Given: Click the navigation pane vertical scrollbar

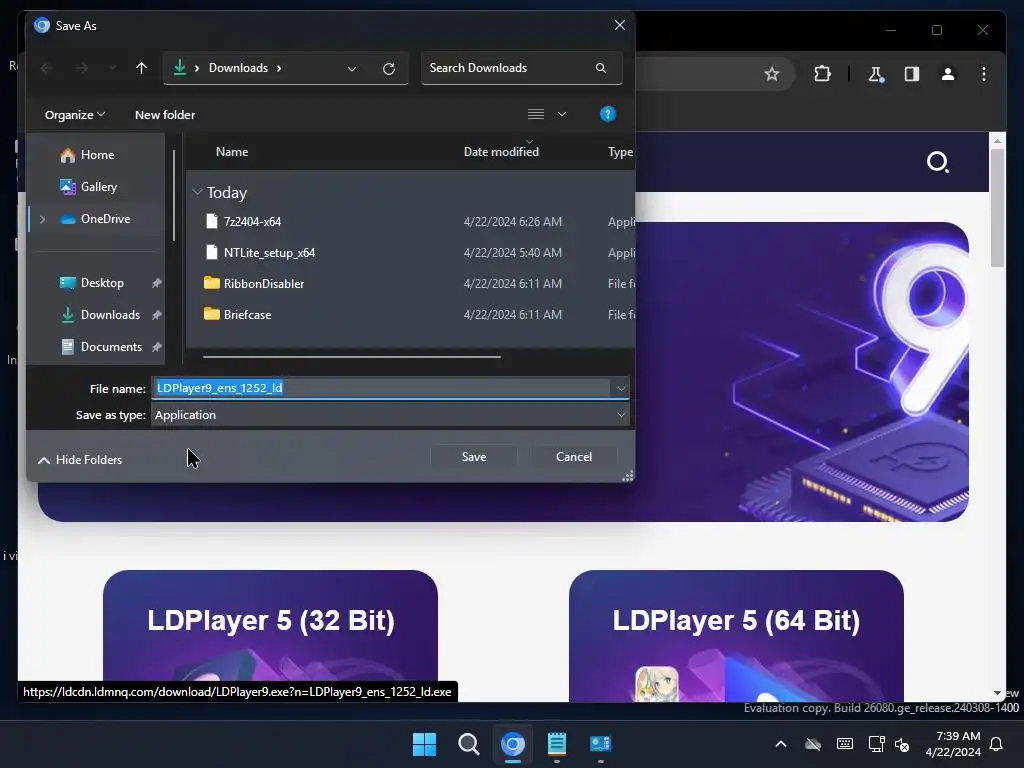Looking at the screenshot, I should pyautogui.click(x=174, y=196).
